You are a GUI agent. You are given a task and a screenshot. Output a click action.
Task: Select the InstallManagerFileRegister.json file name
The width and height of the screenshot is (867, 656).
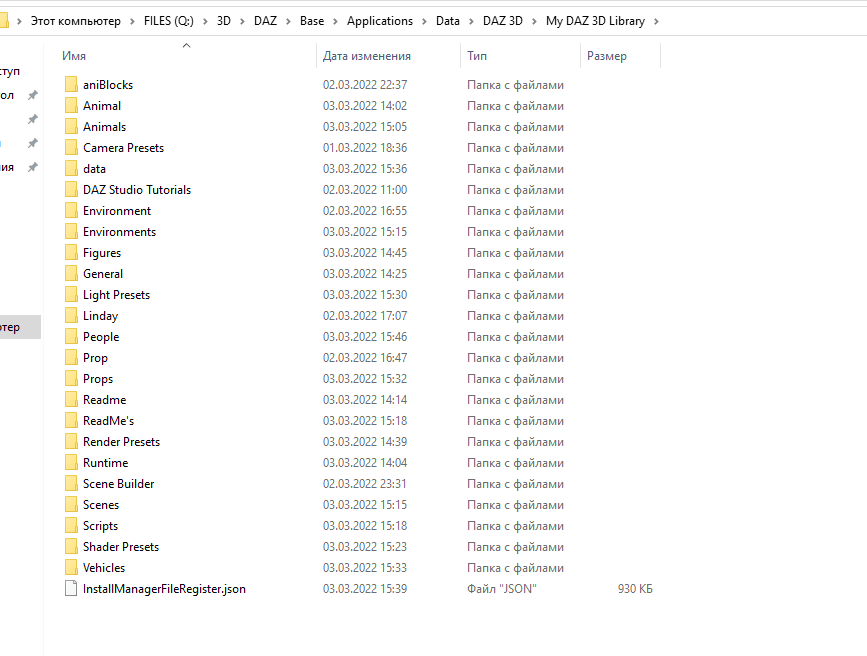point(164,589)
